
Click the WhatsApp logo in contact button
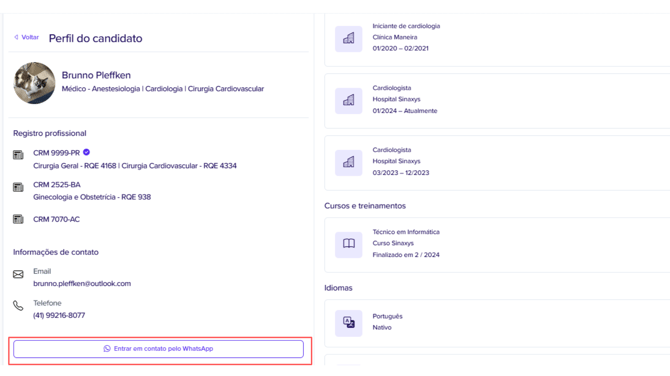point(107,349)
